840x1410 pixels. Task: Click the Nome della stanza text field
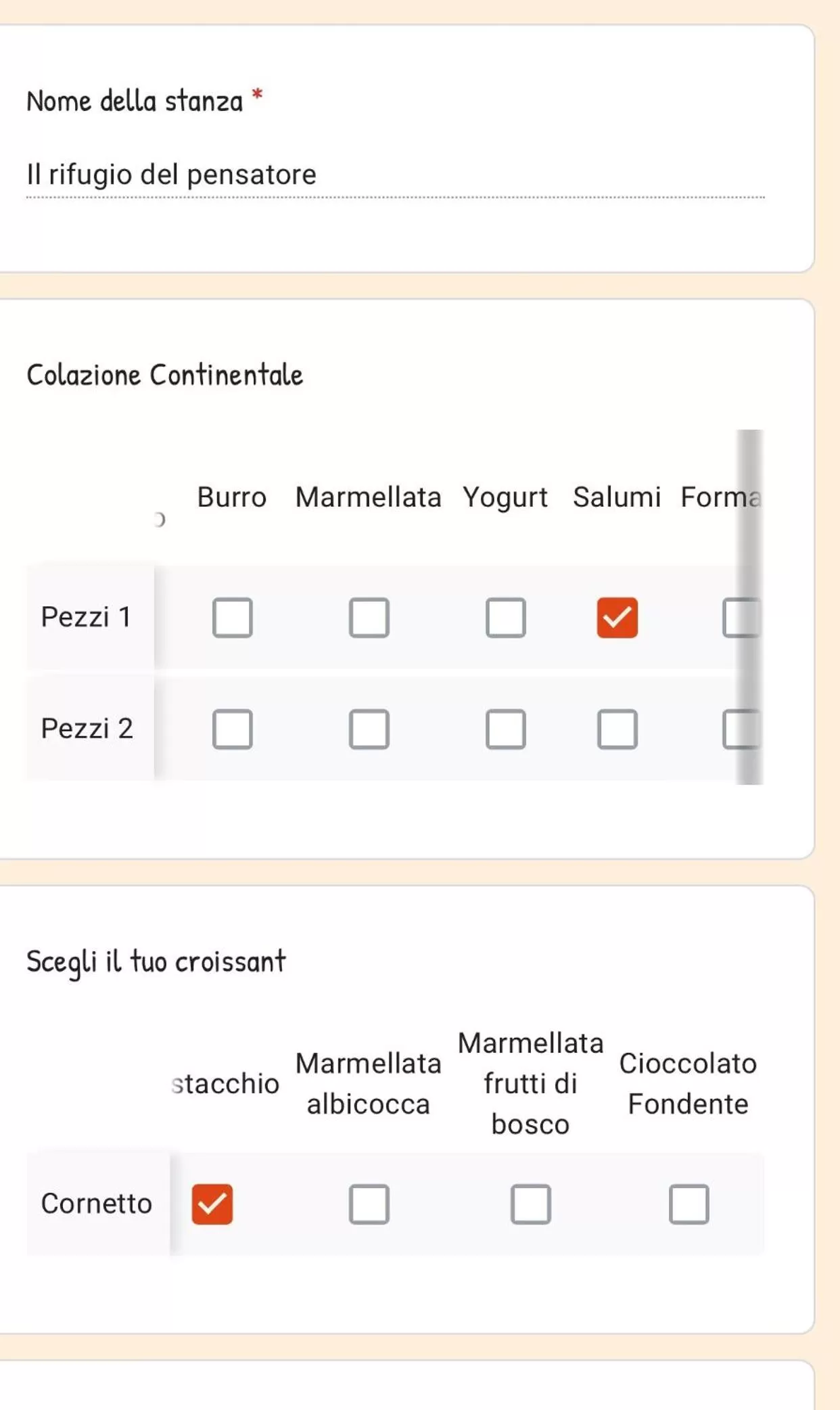[x=395, y=175]
